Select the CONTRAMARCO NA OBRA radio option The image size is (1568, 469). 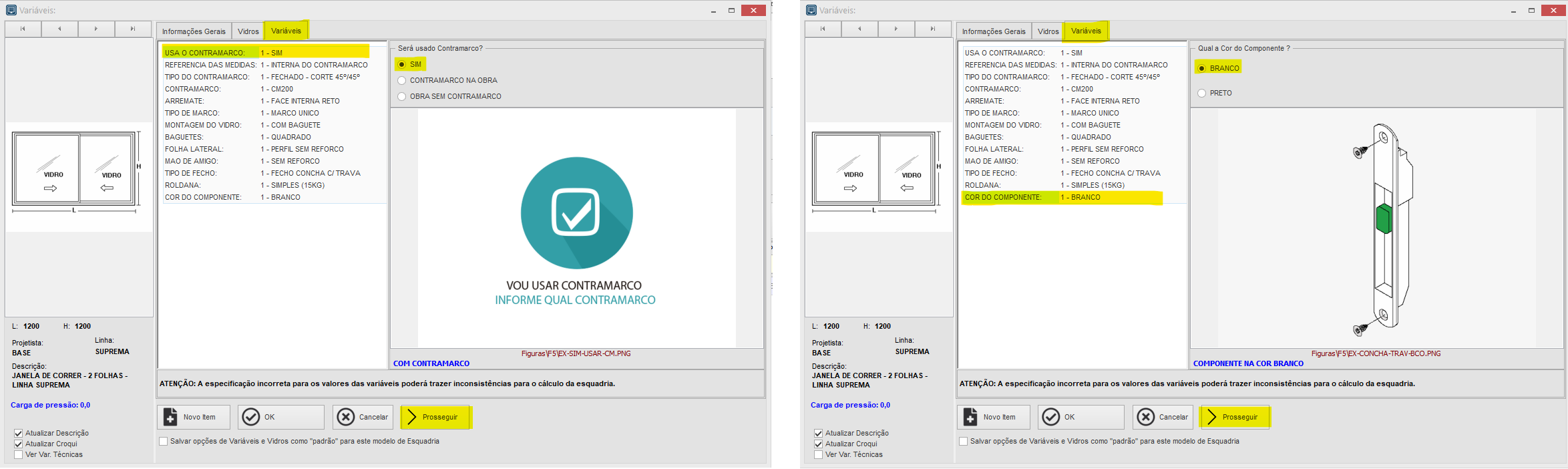(x=402, y=80)
